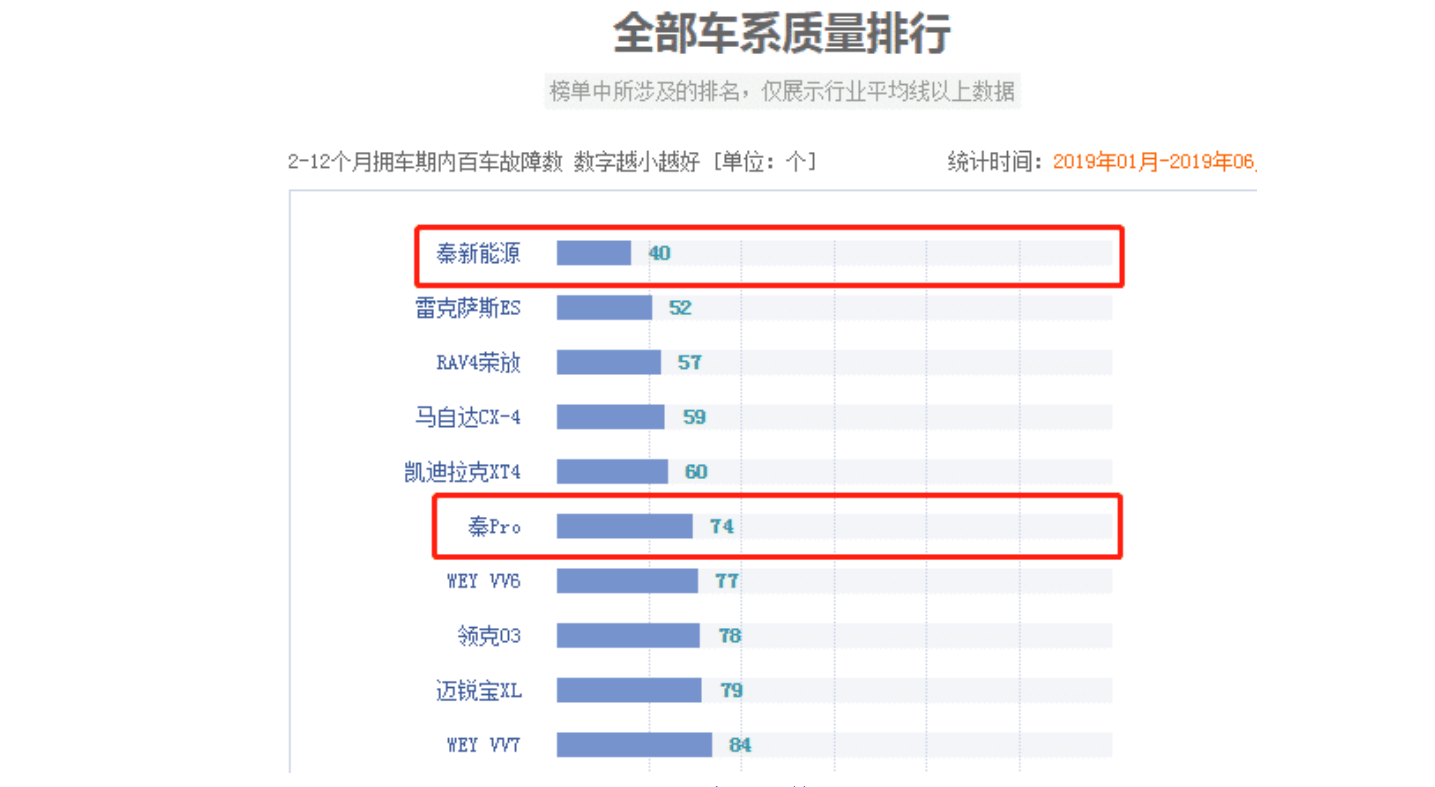
Task: Click the 秦新能源 car label
Action: (x=478, y=253)
